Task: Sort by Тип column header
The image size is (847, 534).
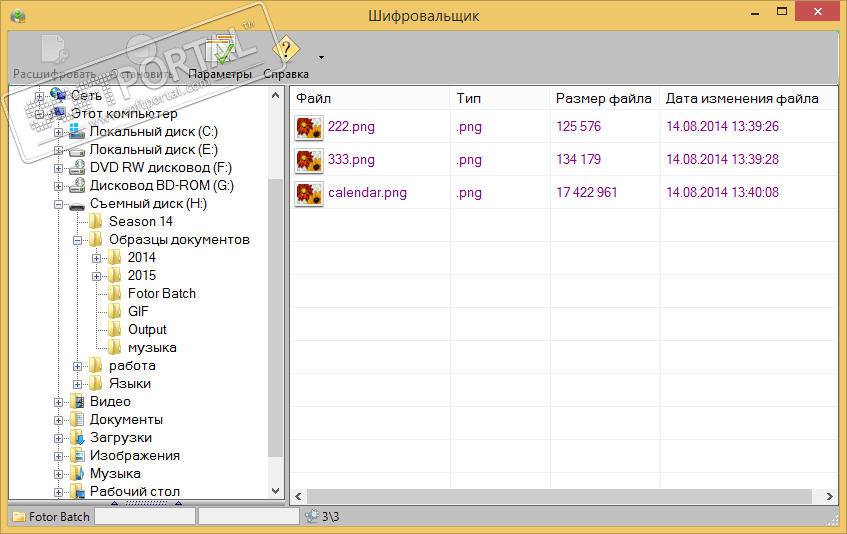Action: 500,98
